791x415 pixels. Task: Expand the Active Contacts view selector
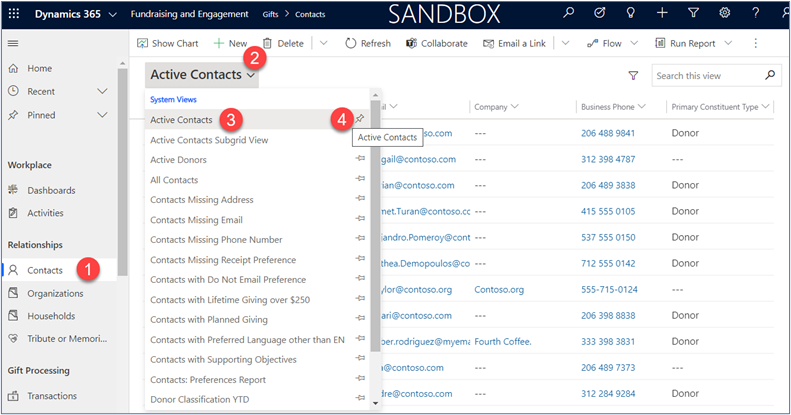click(x=201, y=75)
